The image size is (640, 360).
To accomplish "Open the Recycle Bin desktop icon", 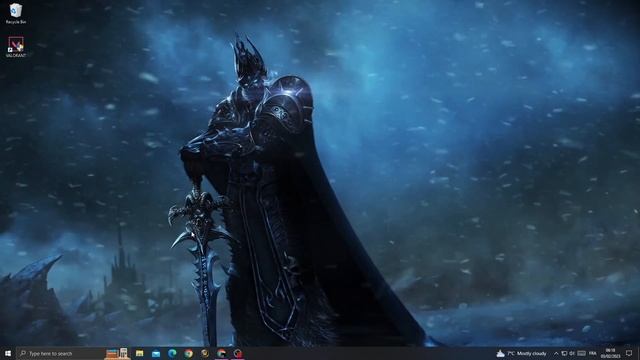I will (16, 13).
